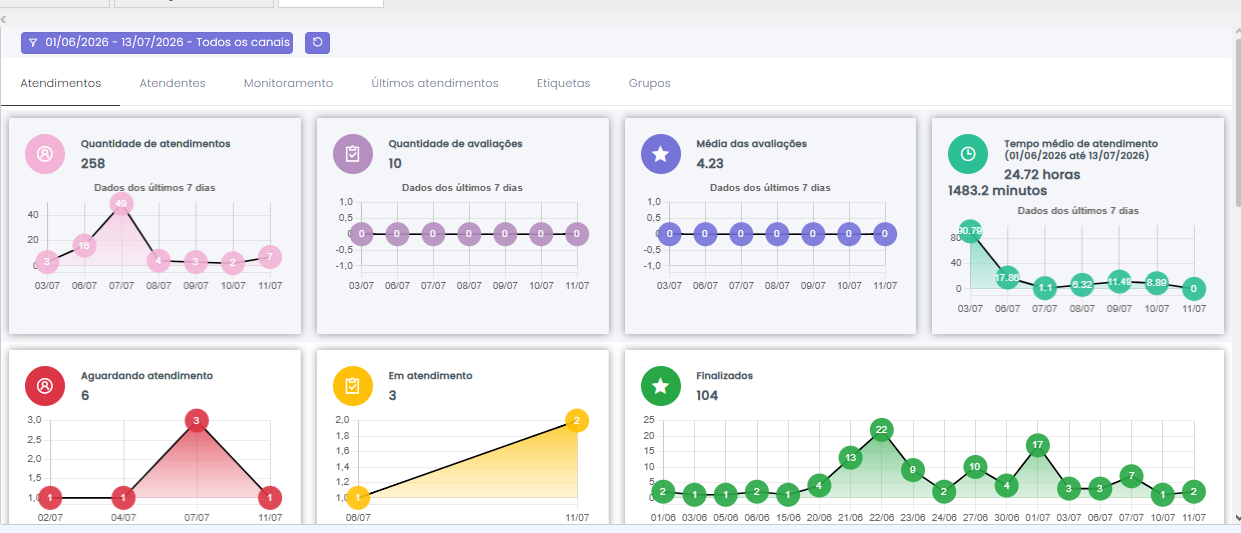Click the Em atendimento title
1241x533 pixels.
pyautogui.click(x=431, y=376)
